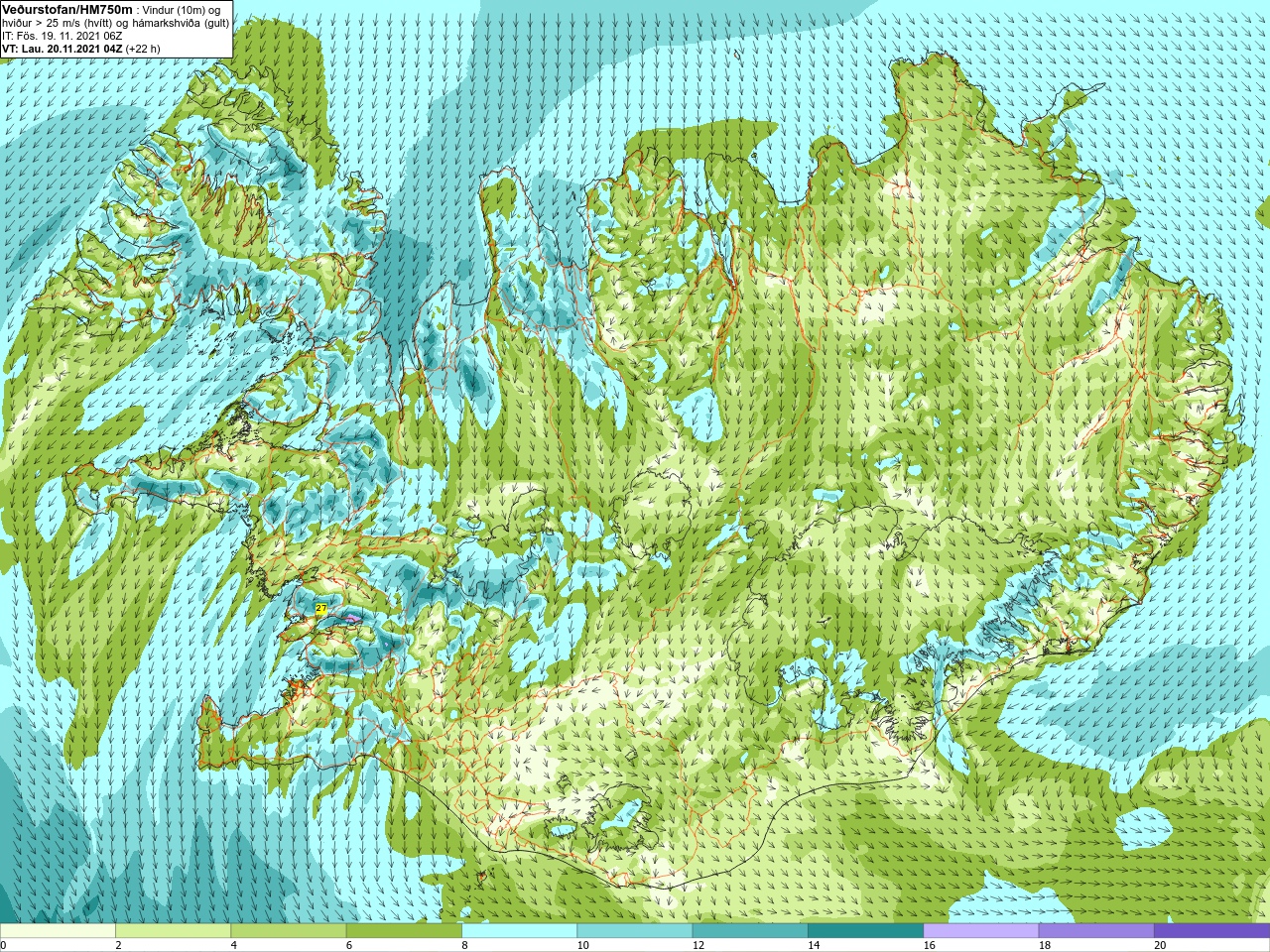The height and width of the screenshot is (952, 1270).
Task: Click the '(+22 h)' forecast offset text
Action: pos(143,48)
